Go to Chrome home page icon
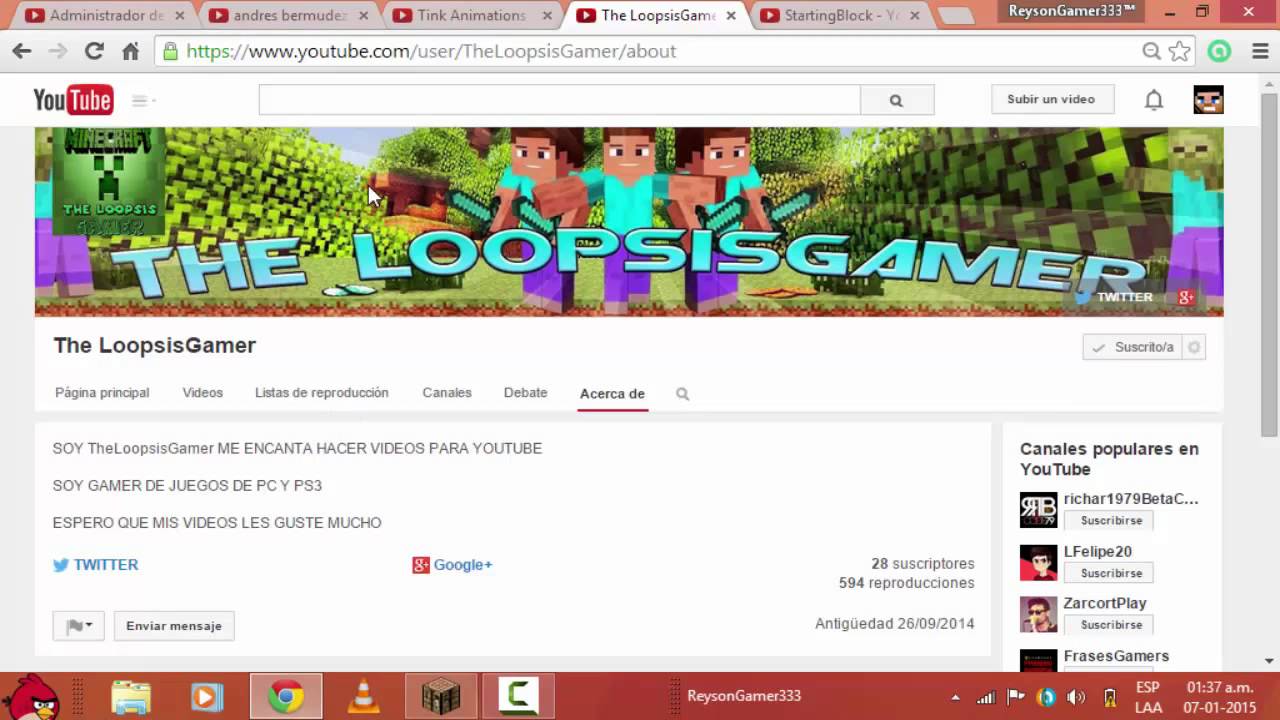The width and height of the screenshot is (1280, 720). [130, 51]
